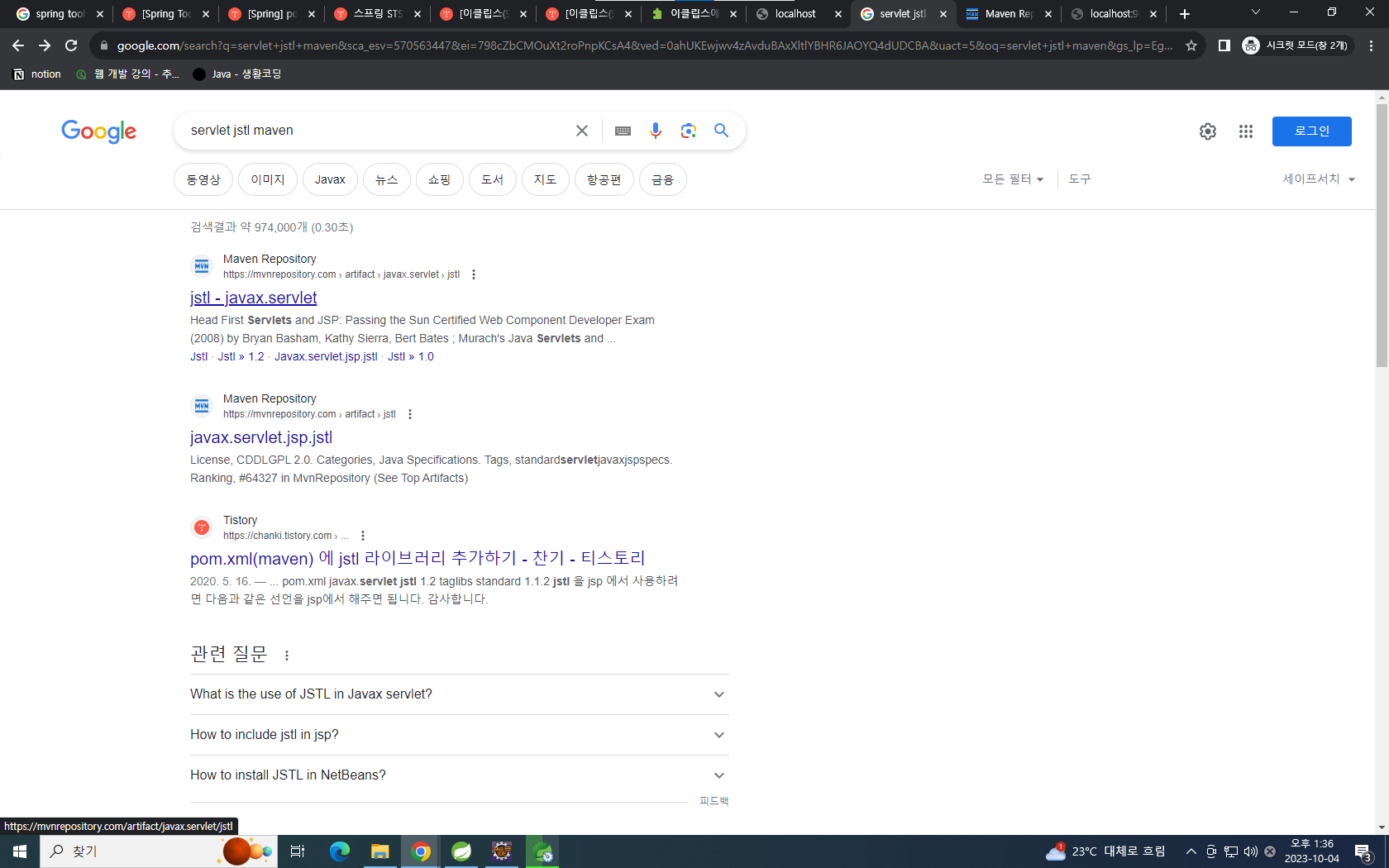1389x868 pixels.
Task: Open the related questions options menu
Action: point(287,656)
